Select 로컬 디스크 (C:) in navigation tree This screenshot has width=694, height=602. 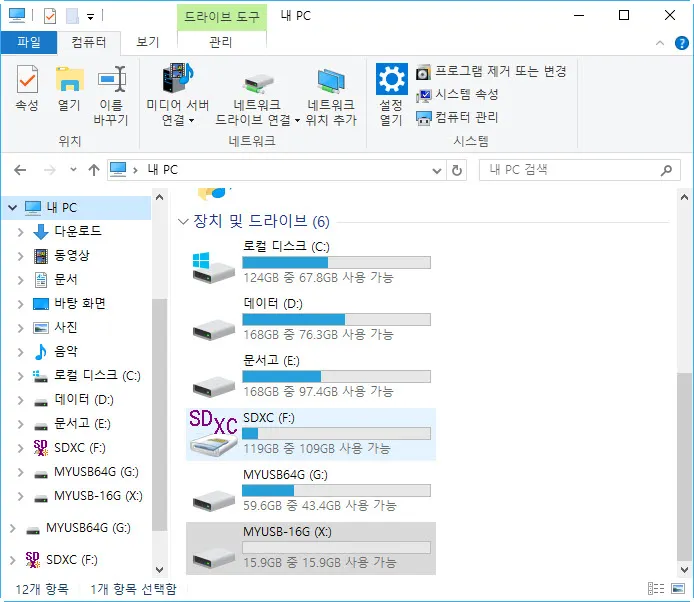(x=97, y=375)
